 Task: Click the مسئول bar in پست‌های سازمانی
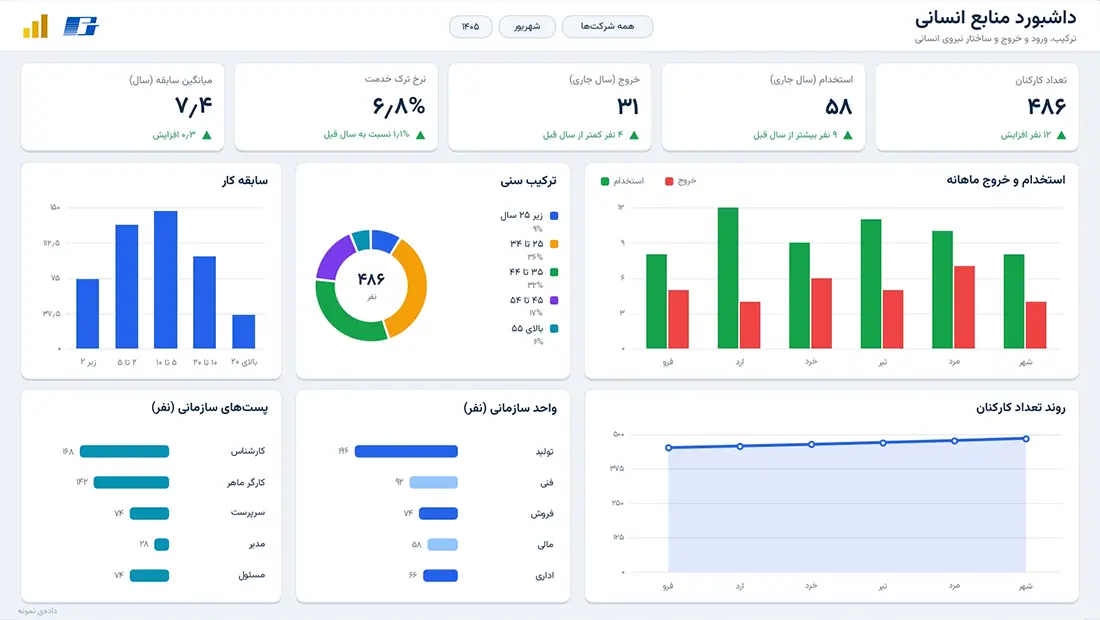[149, 575]
